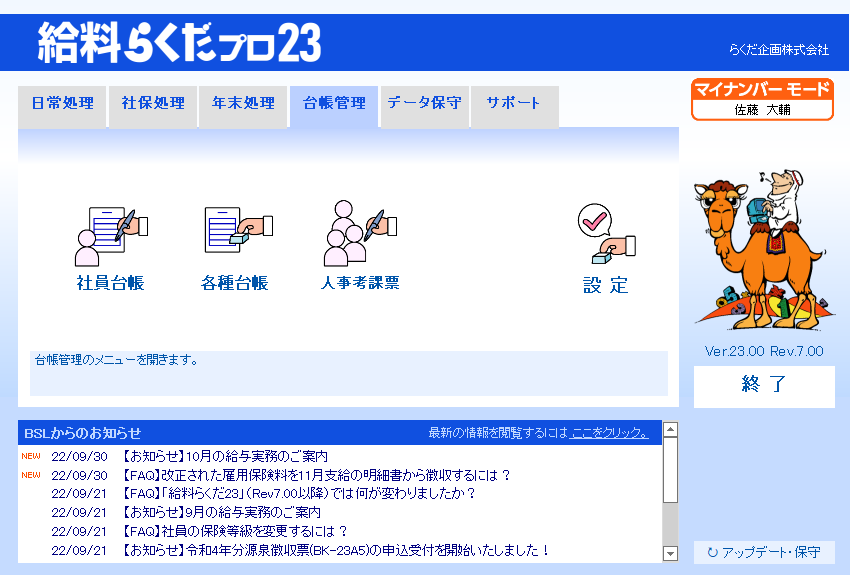
Task: Click the news list scrollbar thumb
Action: (x=671, y=470)
